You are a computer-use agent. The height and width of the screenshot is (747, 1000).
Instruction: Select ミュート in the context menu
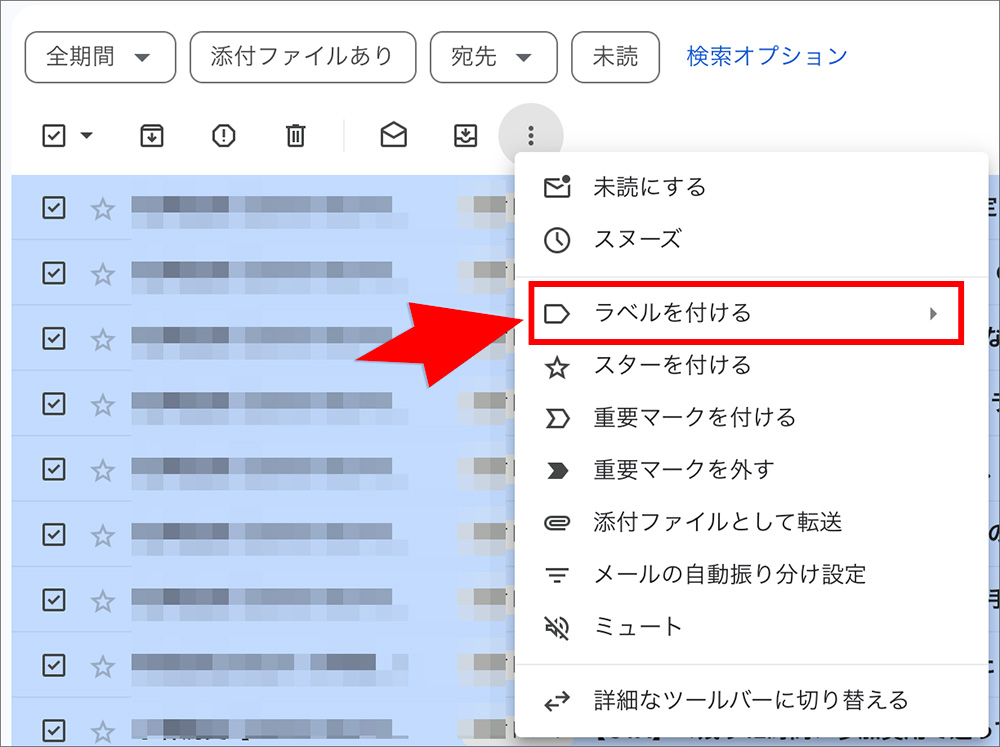pos(640,626)
